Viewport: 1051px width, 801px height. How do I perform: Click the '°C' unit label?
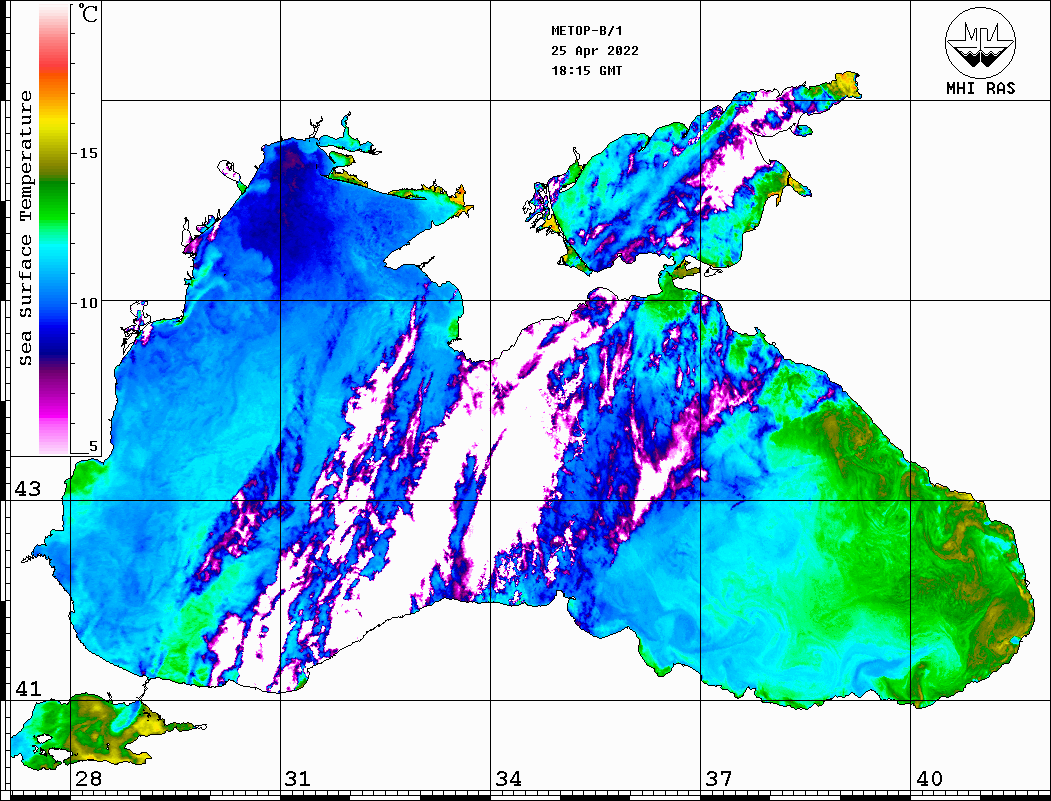tap(88, 13)
